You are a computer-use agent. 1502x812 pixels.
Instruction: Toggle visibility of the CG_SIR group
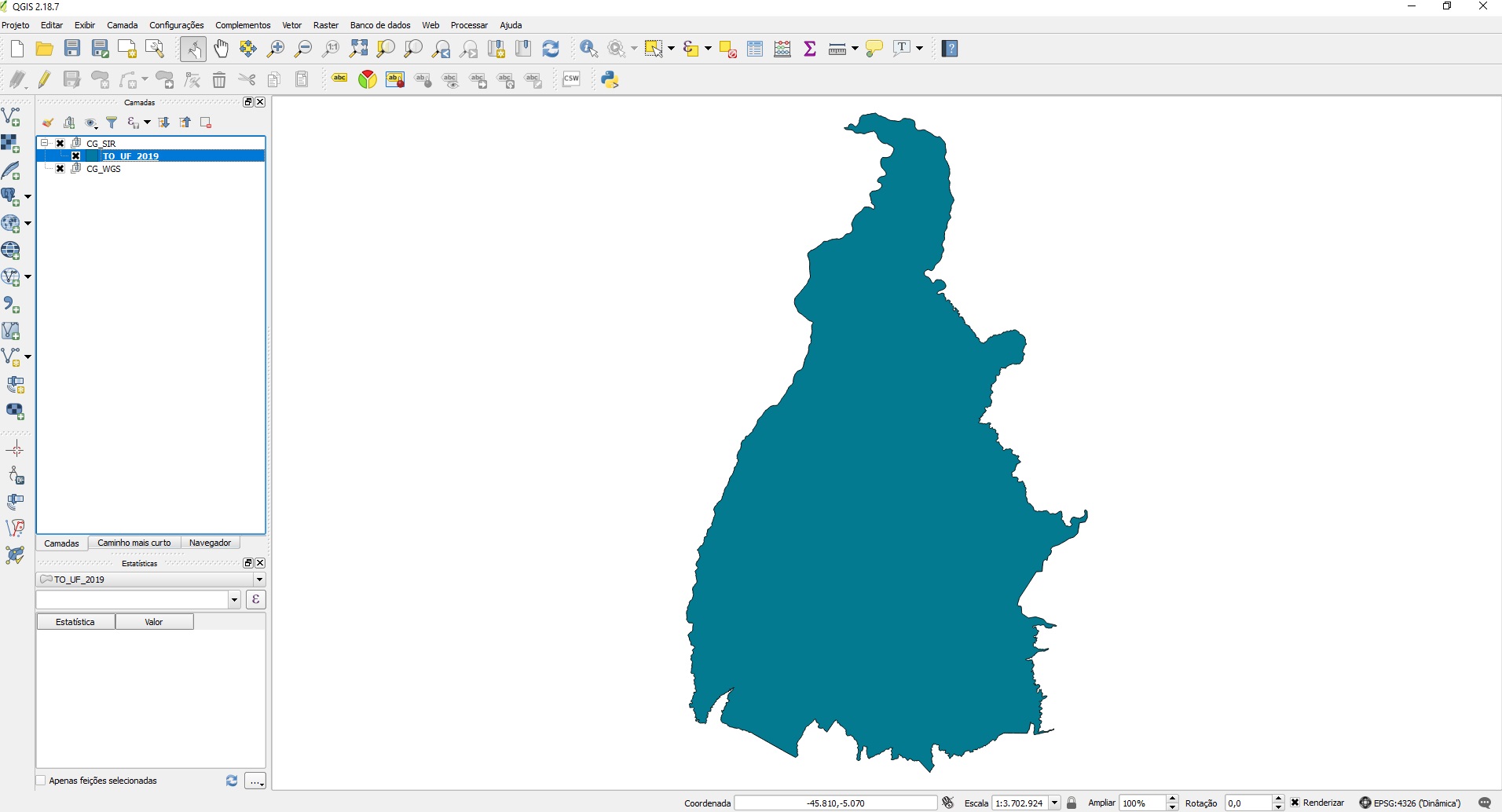(x=60, y=144)
